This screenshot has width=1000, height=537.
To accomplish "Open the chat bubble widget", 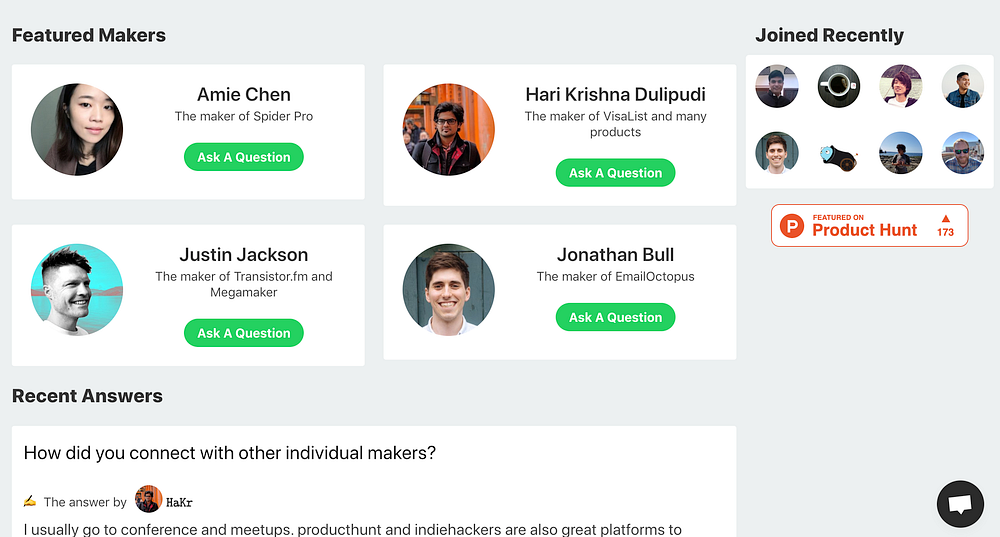I will pos(960,504).
